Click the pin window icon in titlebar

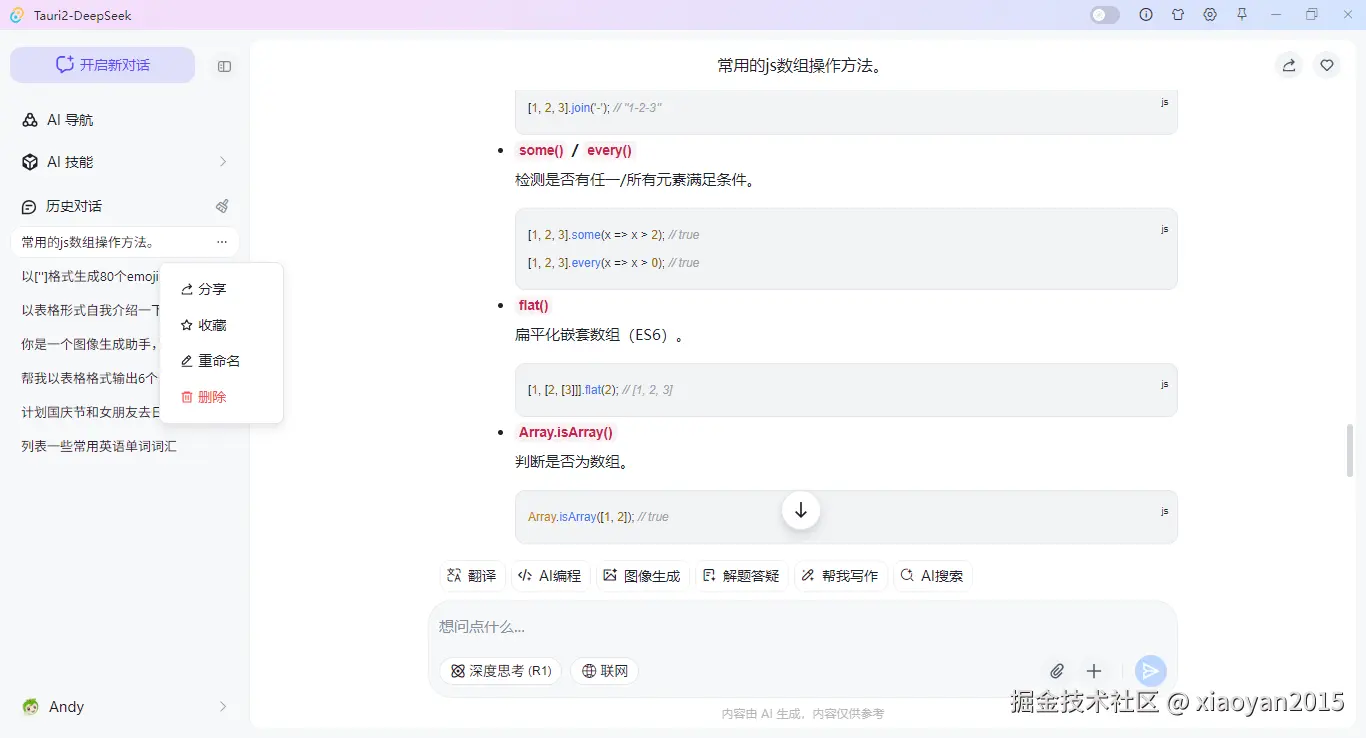tap(1242, 15)
